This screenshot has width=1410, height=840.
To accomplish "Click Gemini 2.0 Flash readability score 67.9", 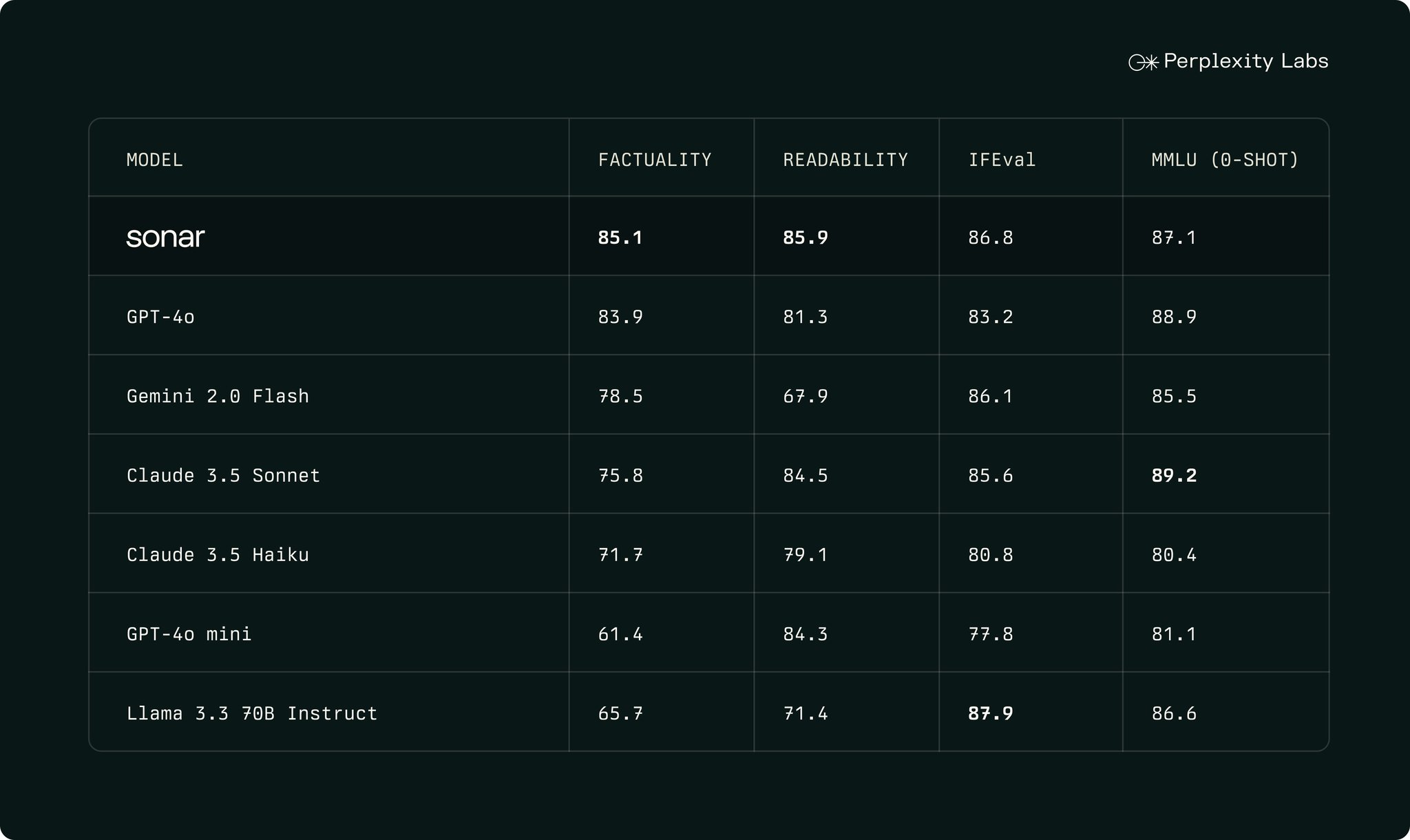I will [x=806, y=396].
